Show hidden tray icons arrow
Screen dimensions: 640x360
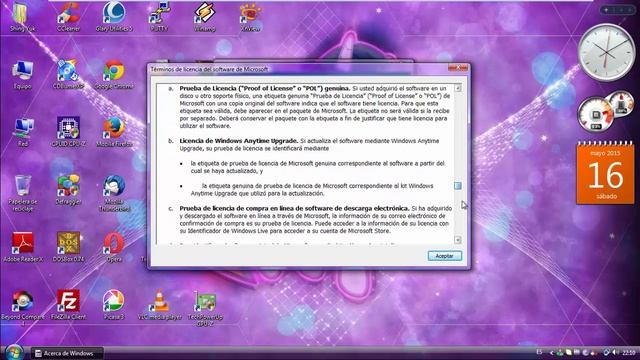coord(551,353)
